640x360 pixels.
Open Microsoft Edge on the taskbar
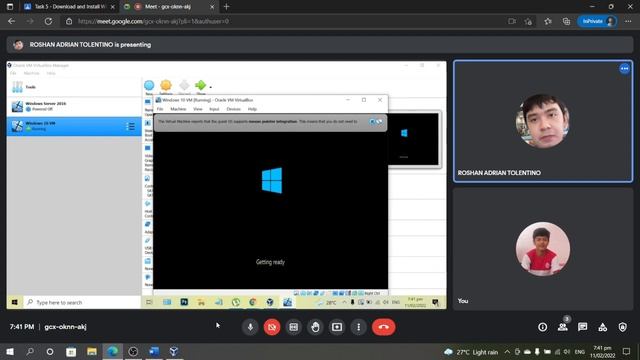pyautogui.click(x=113, y=351)
